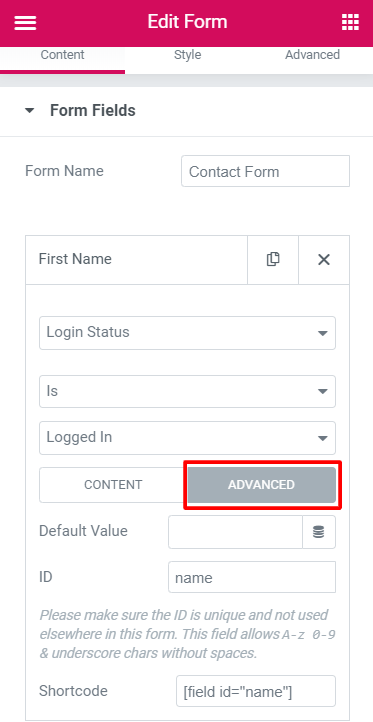Screen dimensions: 373x722
Task: Open the Login Status dropdown
Action: [187, 332]
